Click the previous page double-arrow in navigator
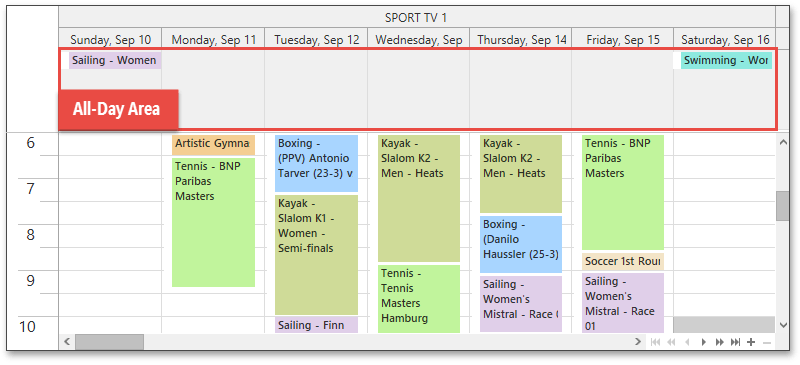The width and height of the screenshot is (800, 365). click(672, 342)
